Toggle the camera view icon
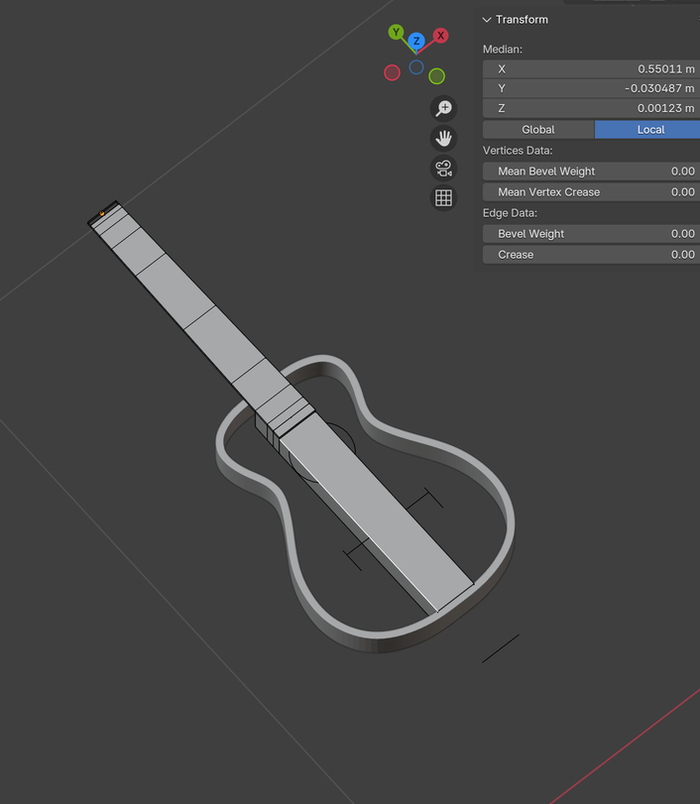 tap(443, 168)
